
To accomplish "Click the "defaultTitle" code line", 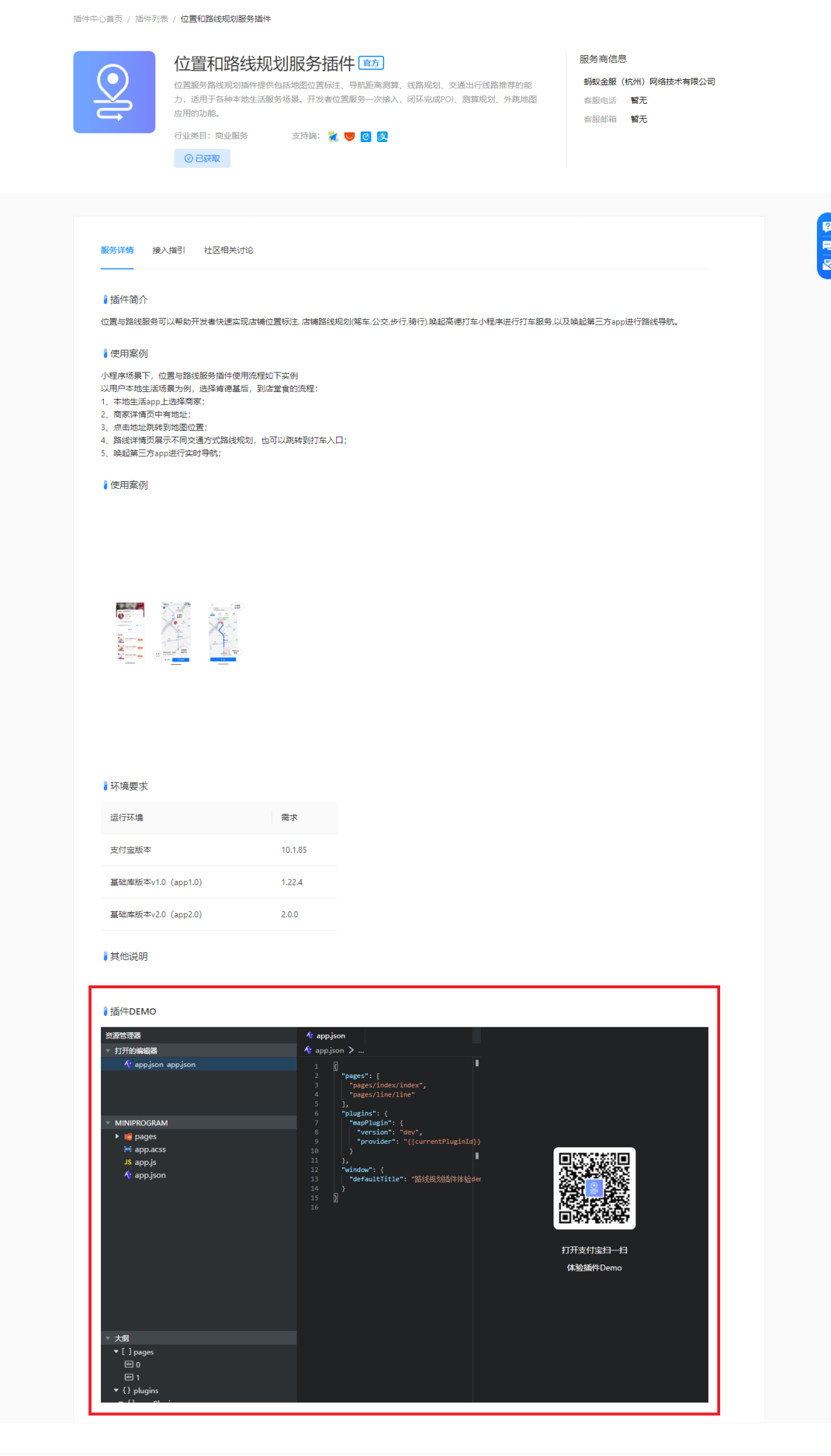I will [x=415, y=1179].
